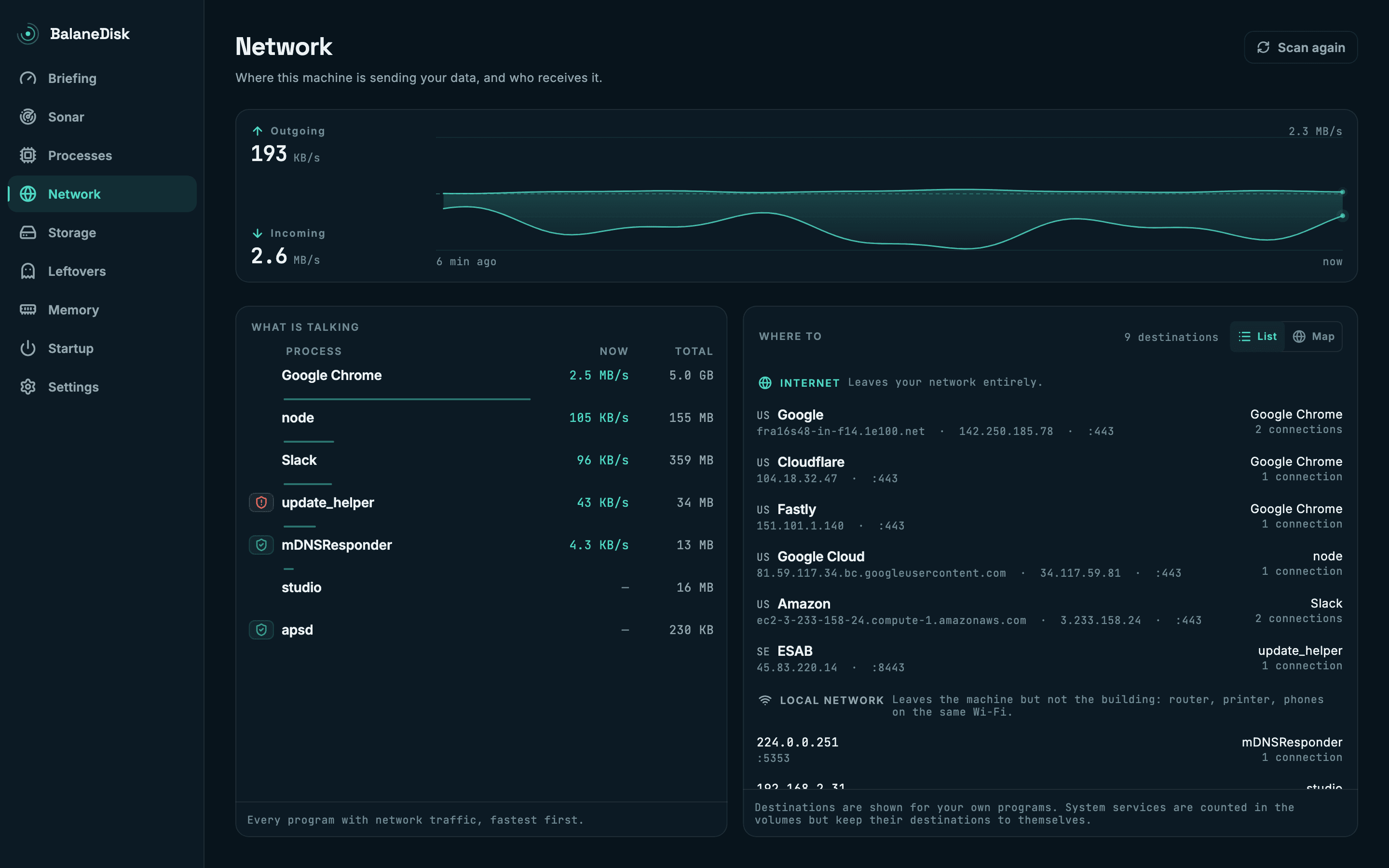This screenshot has height=868, width=1389.
Task: Click the red warning shield beside update_helper
Action: coord(261,503)
